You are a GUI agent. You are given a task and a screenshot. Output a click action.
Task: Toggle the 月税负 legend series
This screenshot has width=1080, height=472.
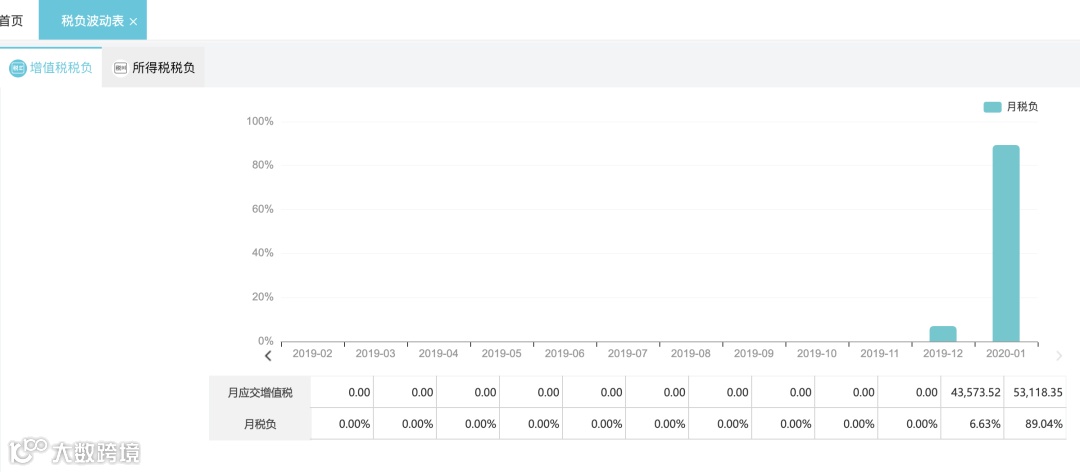[1011, 107]
